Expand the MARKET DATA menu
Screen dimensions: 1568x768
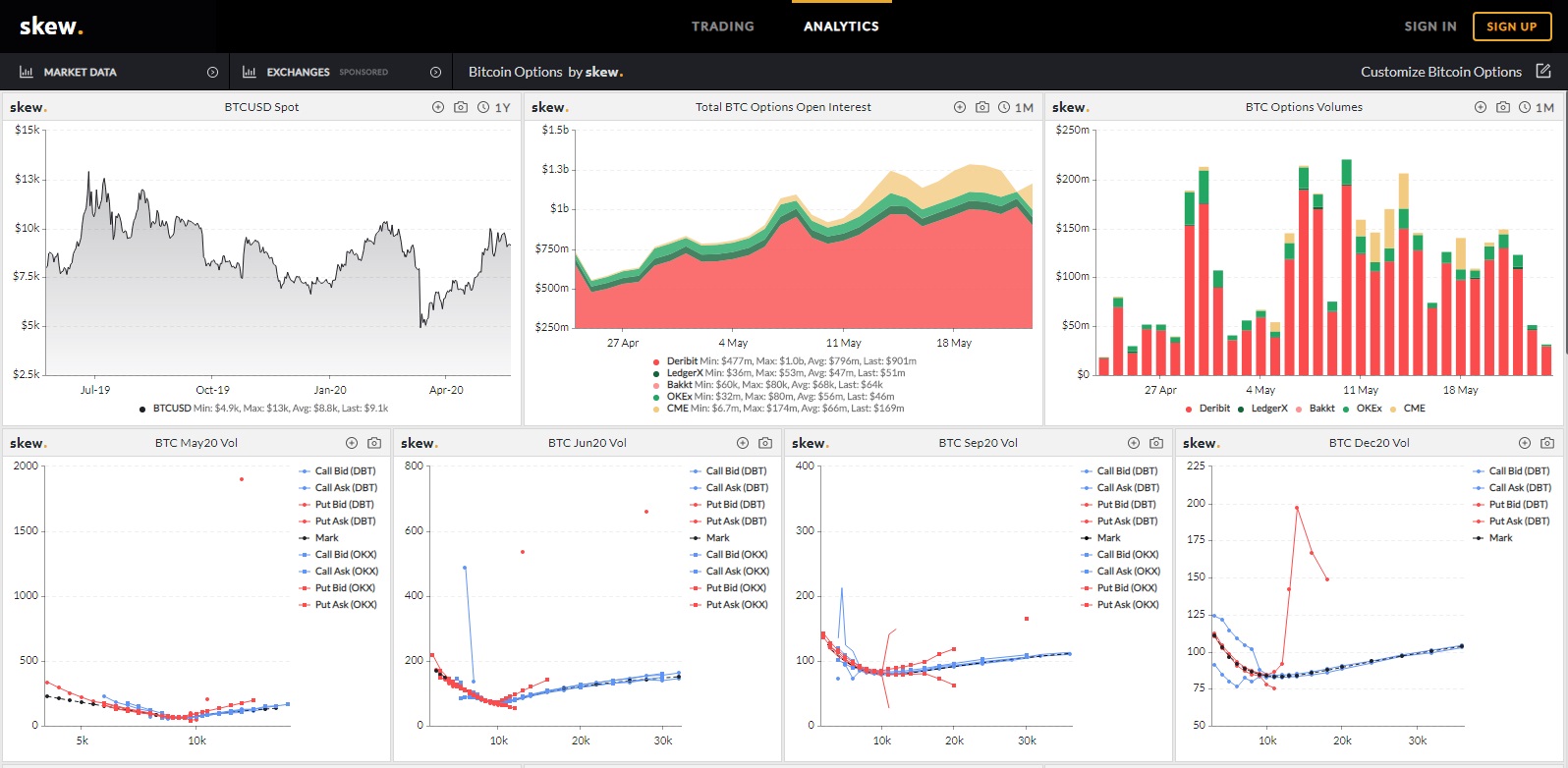point(115,72)
